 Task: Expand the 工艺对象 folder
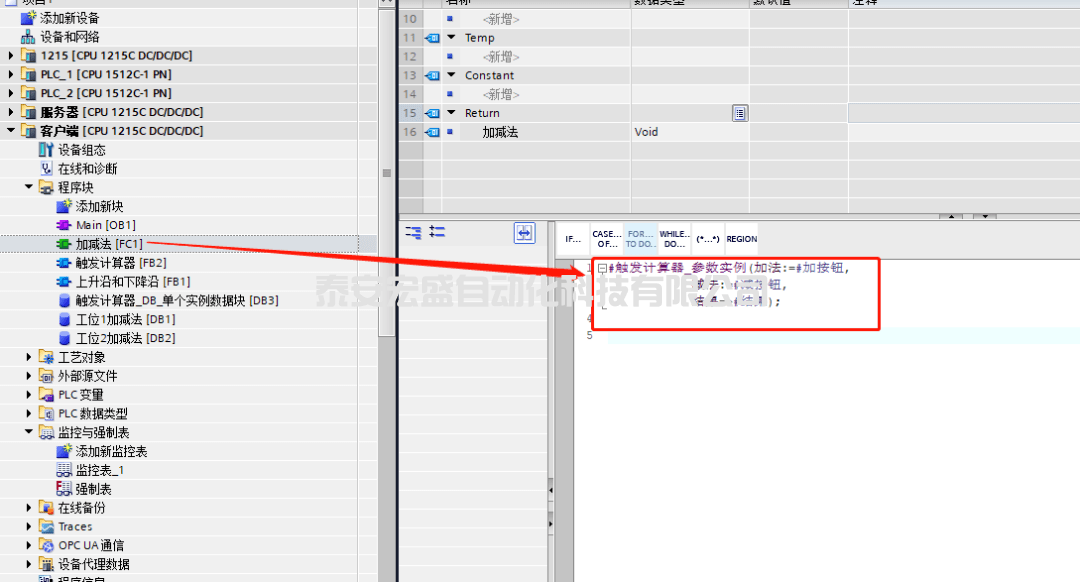click(29, 357)
